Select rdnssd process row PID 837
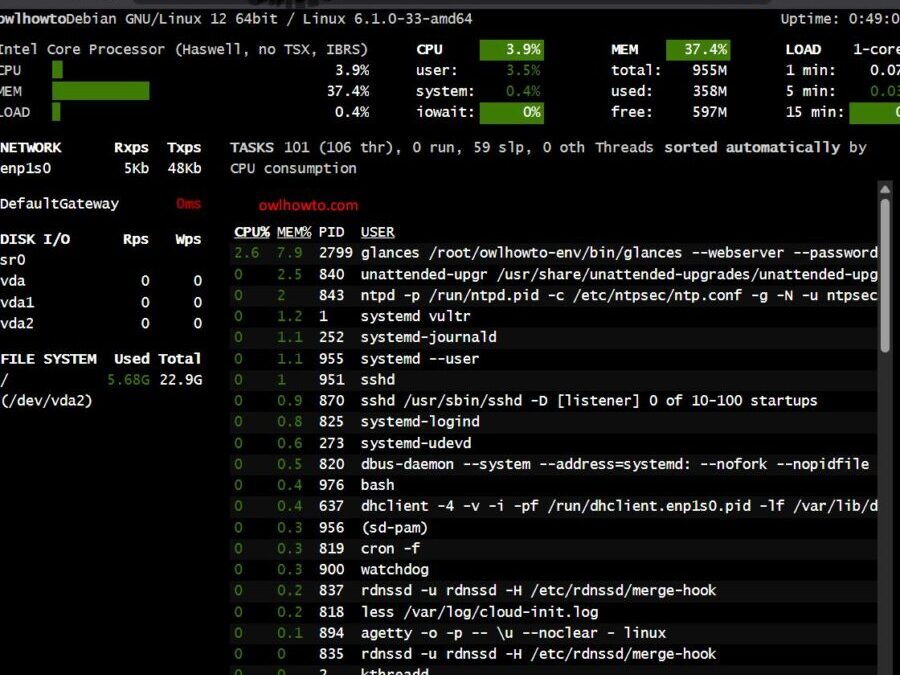This screenshot has height=675, width=900. (x=554, y=591)
